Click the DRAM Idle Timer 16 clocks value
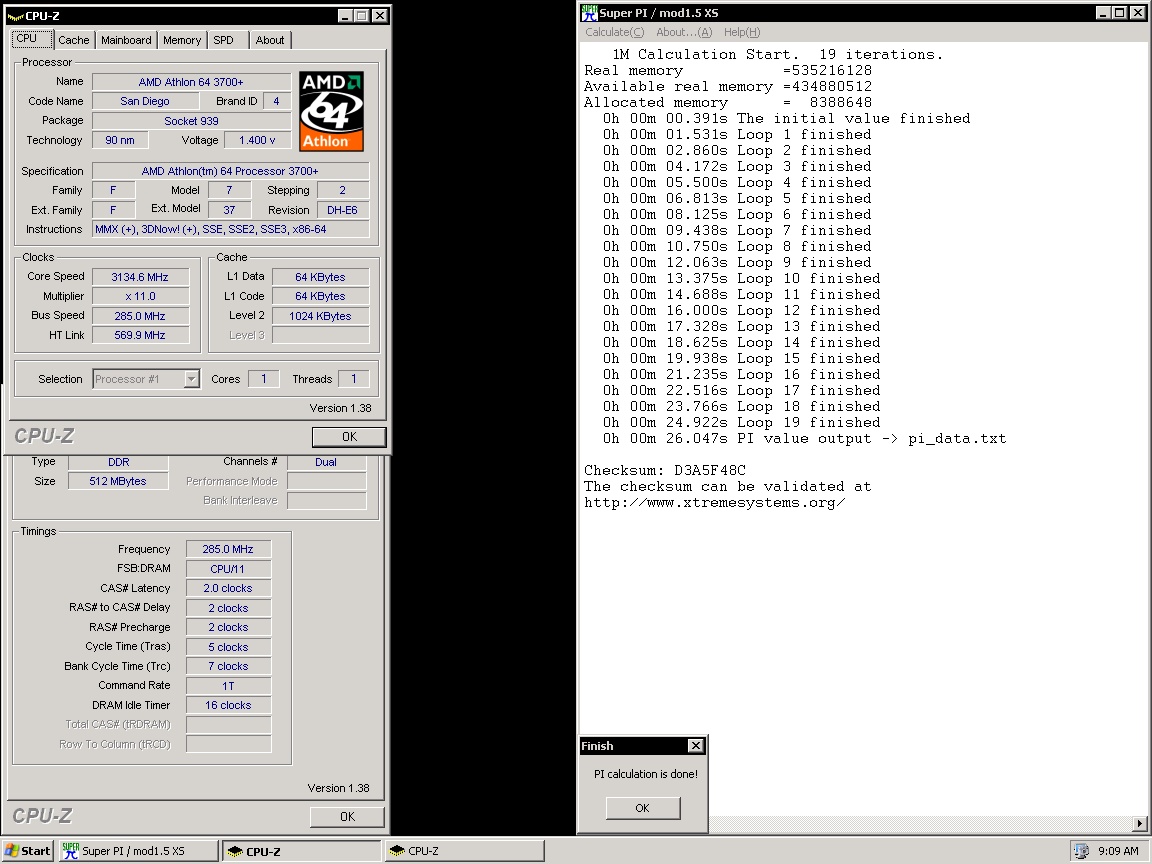Screen dimensions: 1152x864 (x=228, y=705)
